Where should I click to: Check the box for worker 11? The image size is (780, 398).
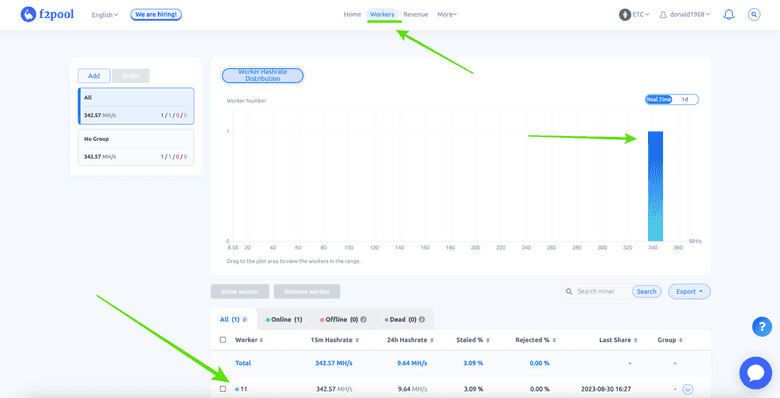pos(223,389)
